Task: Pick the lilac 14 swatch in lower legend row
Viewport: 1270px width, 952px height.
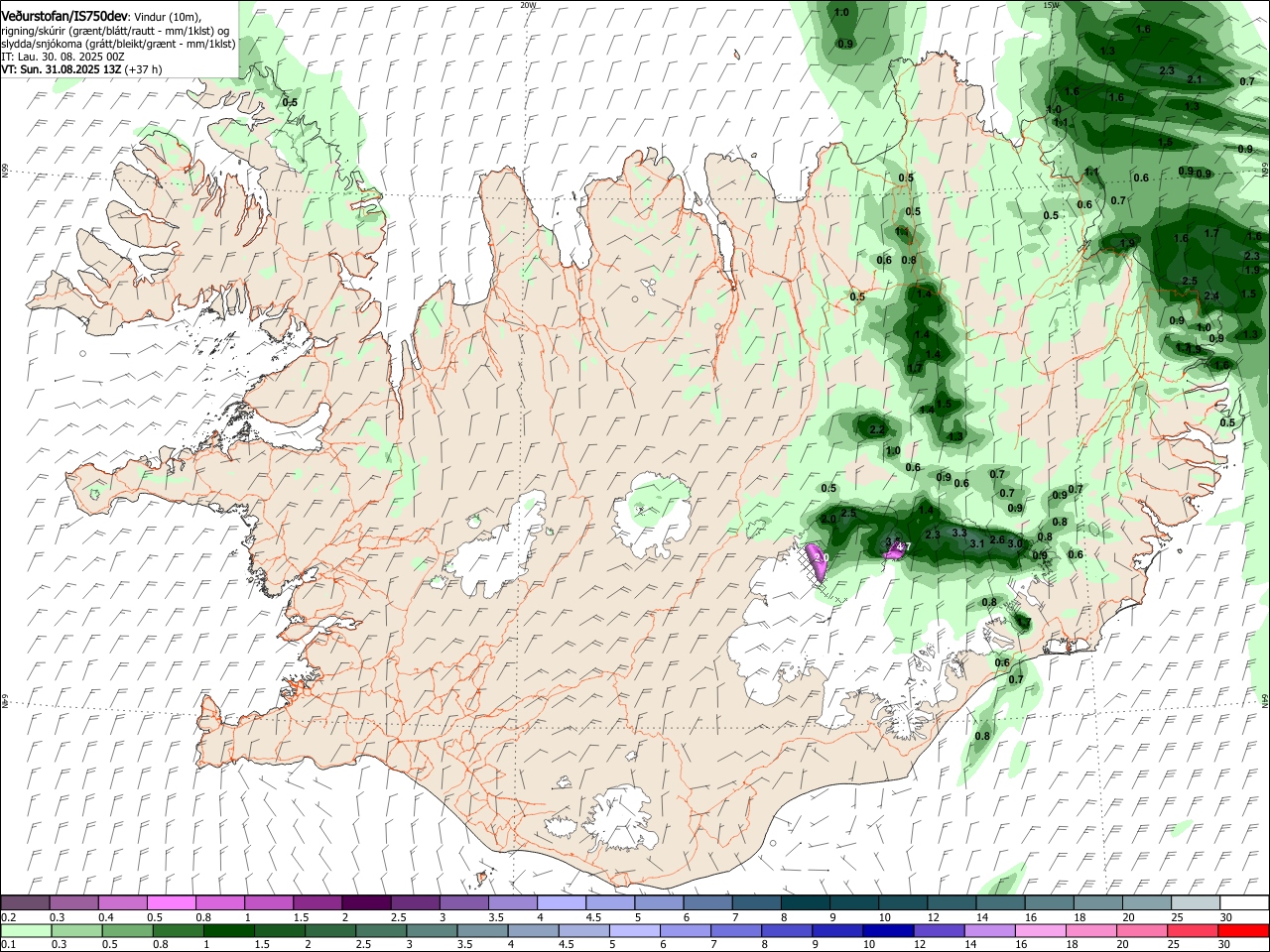Action: coord(989,930)
